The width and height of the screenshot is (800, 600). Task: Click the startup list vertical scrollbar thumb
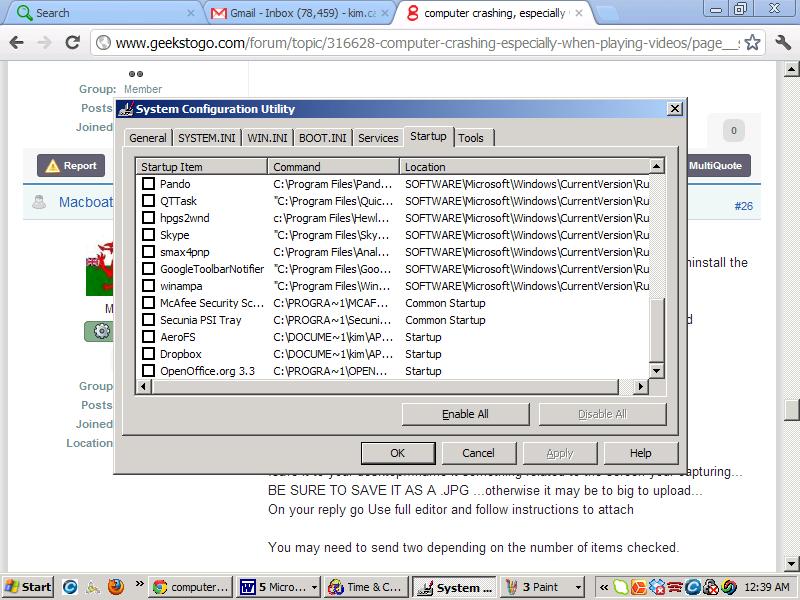click(x=657, y=331)
